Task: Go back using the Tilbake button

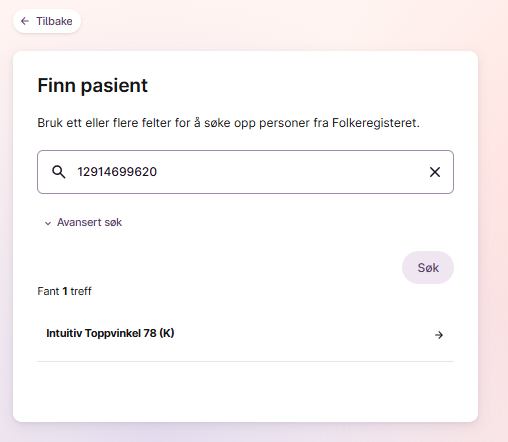Action: pos(47,21)
